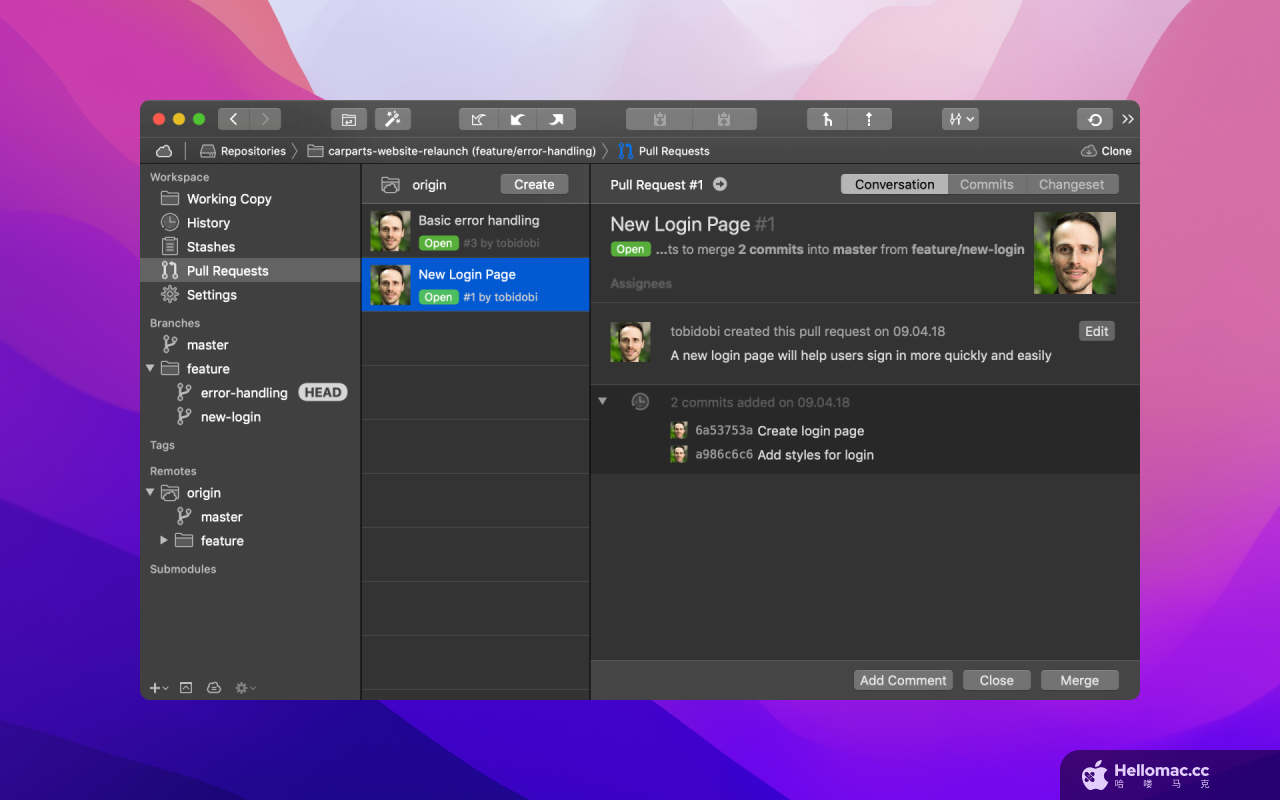
Task: Select the local master branch under Branches
Action: (250, 345)
